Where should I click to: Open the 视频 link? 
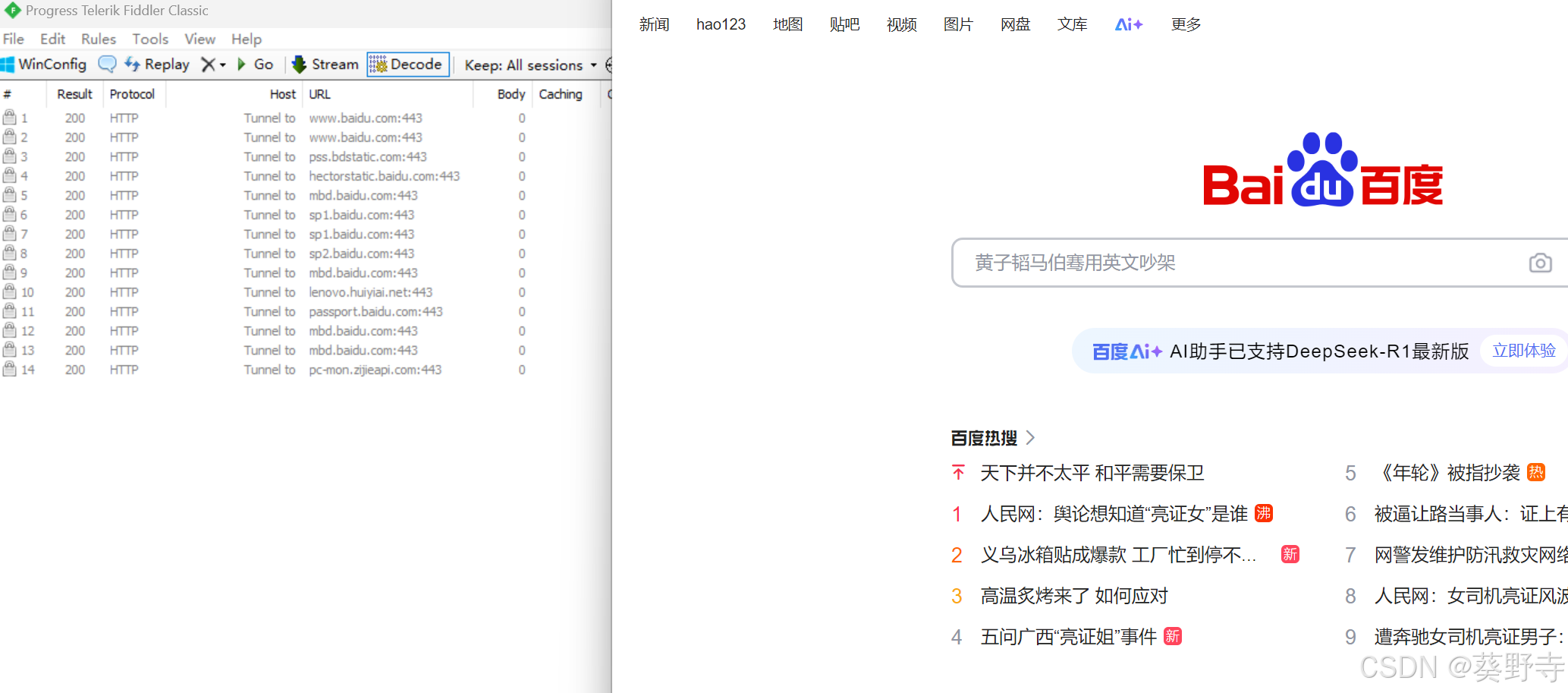[901, 24]
